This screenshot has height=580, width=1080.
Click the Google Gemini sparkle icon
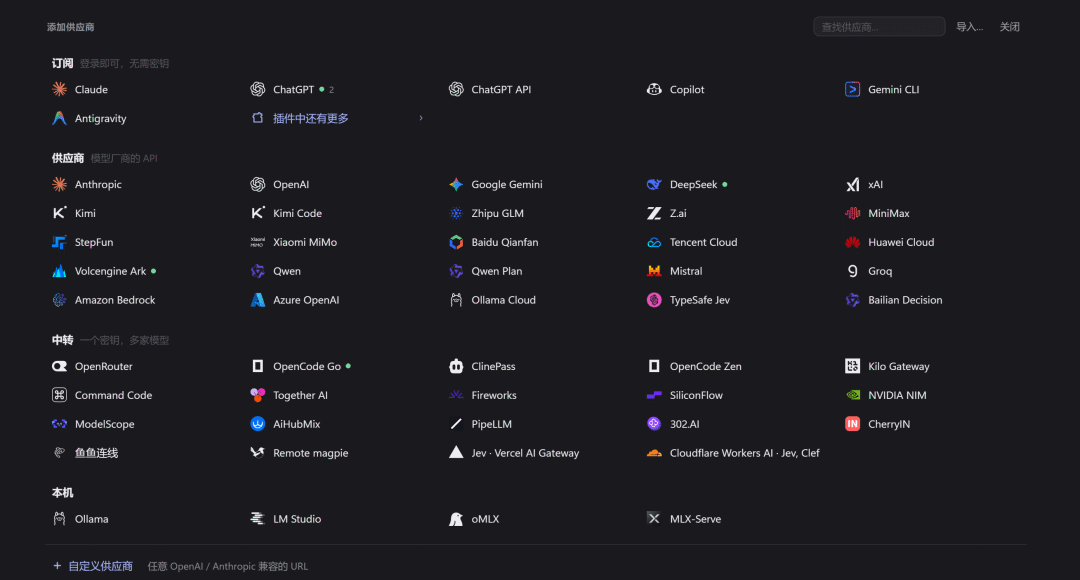[456, 184]
